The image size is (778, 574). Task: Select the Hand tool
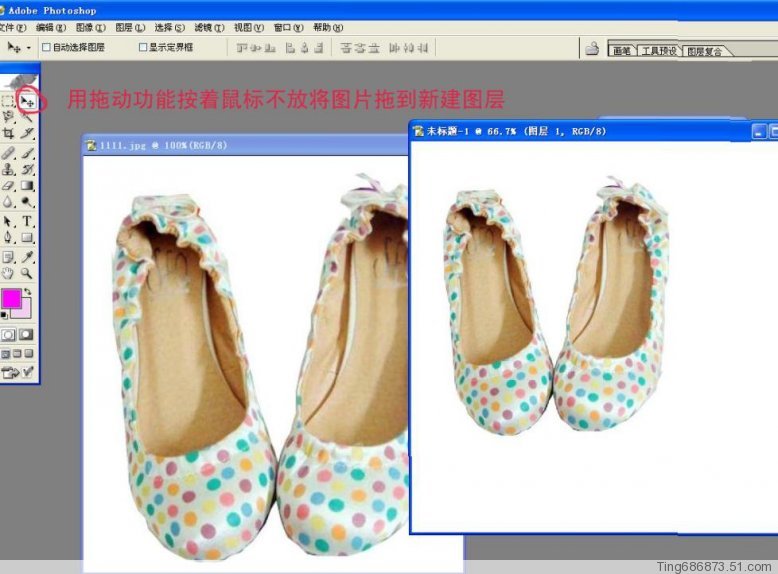tap(8, 273)
